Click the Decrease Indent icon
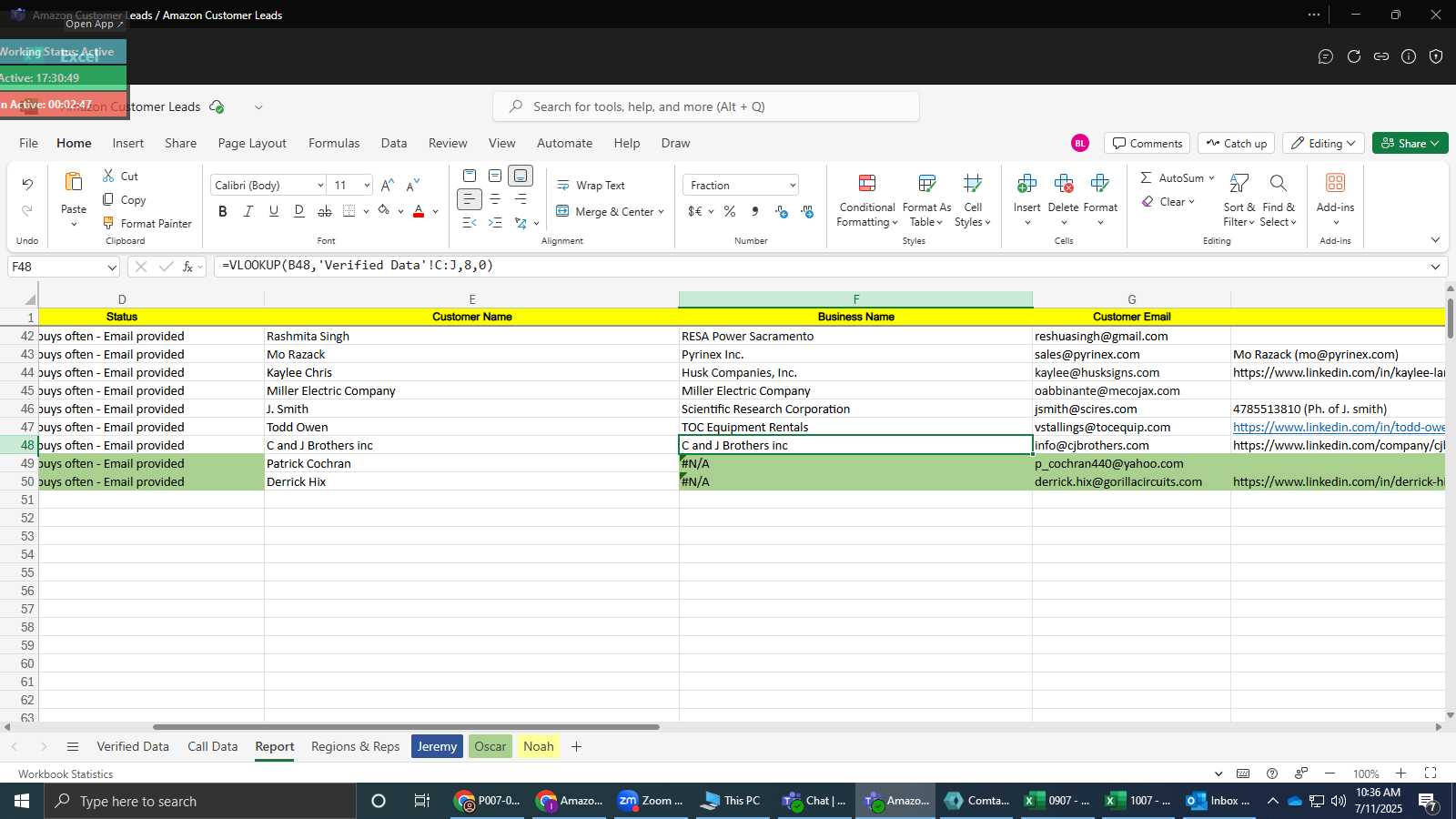1456x819 pixels. 470,223
